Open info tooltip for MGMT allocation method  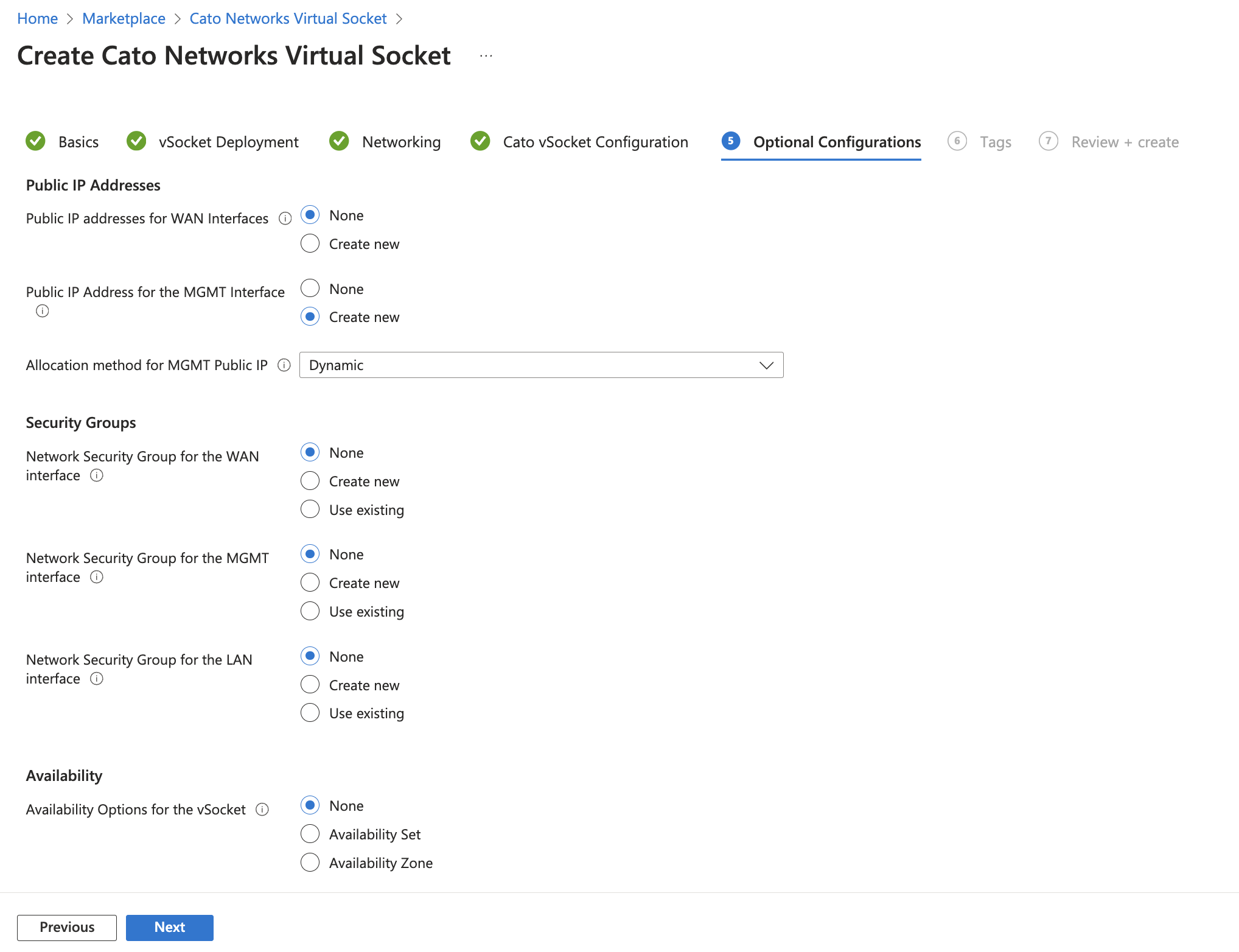pyautogui.click(x=284, y=365)
